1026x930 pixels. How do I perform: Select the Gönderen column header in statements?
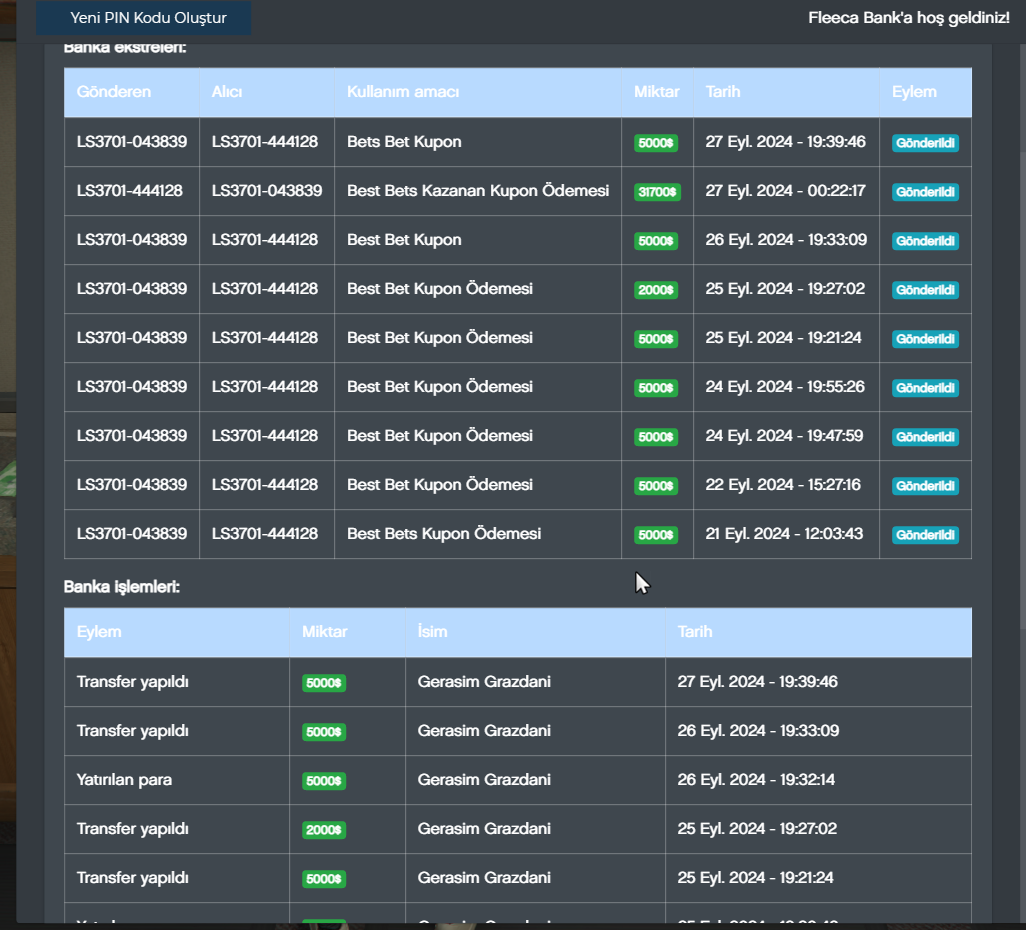[114, 92]
